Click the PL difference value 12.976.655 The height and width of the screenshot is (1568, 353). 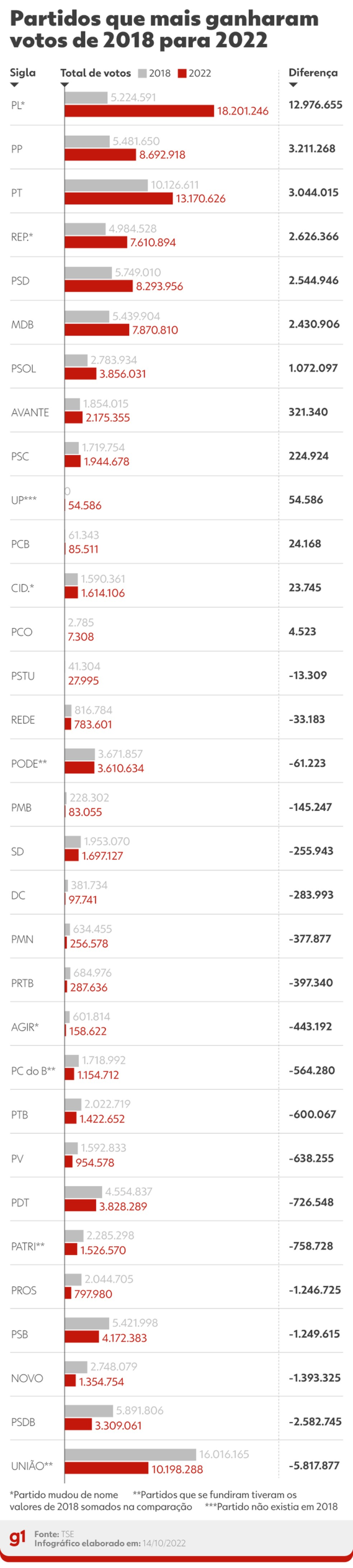[315, 105]
